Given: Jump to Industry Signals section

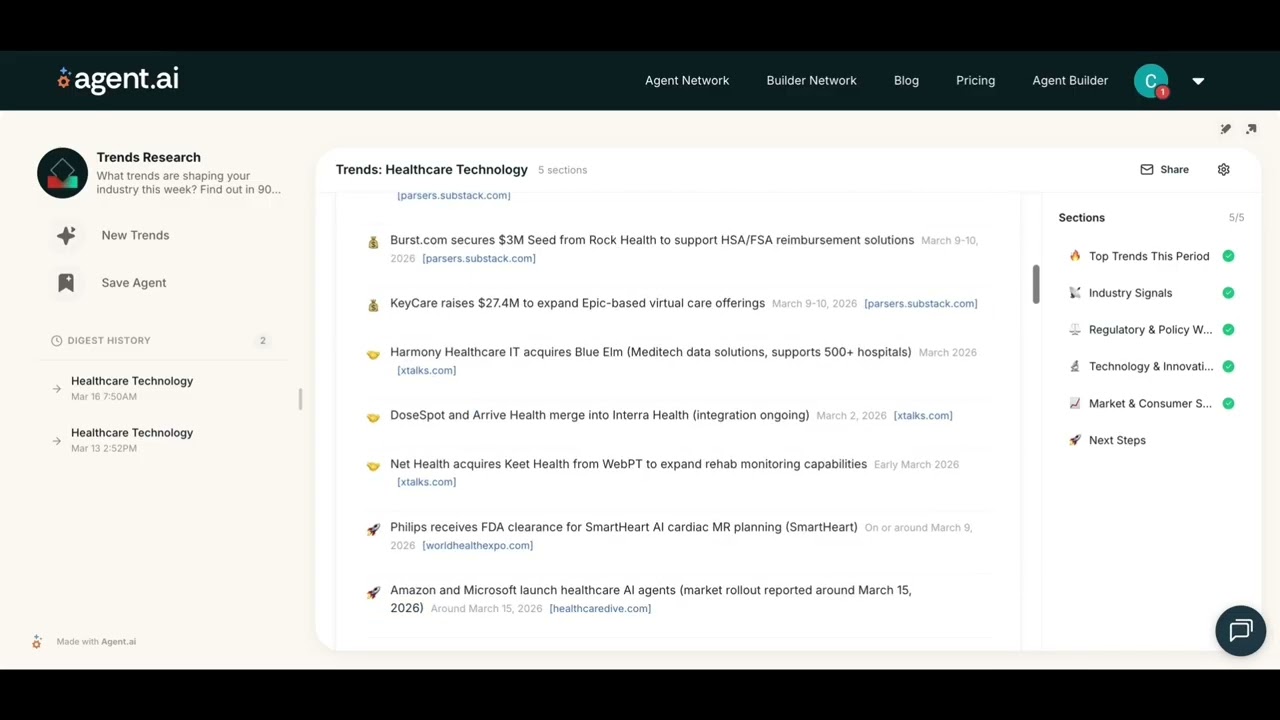Looking at the screenshot, I should (x=1130, y=293).
